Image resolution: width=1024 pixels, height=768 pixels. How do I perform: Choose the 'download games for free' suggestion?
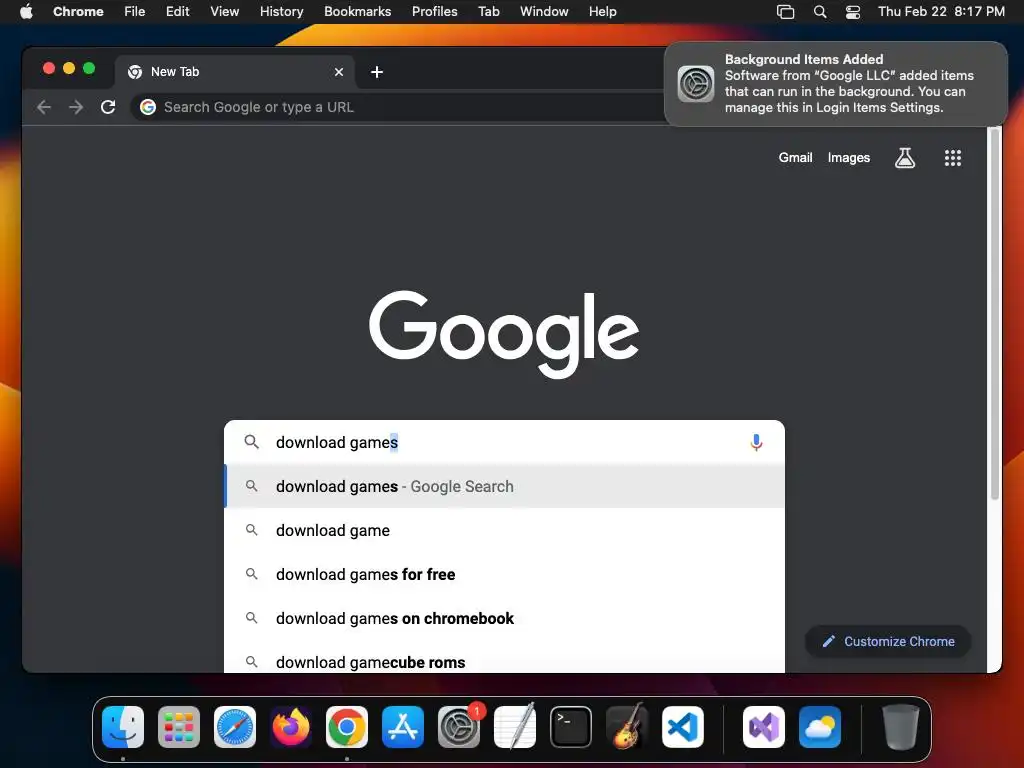click(x=504, y=574)
